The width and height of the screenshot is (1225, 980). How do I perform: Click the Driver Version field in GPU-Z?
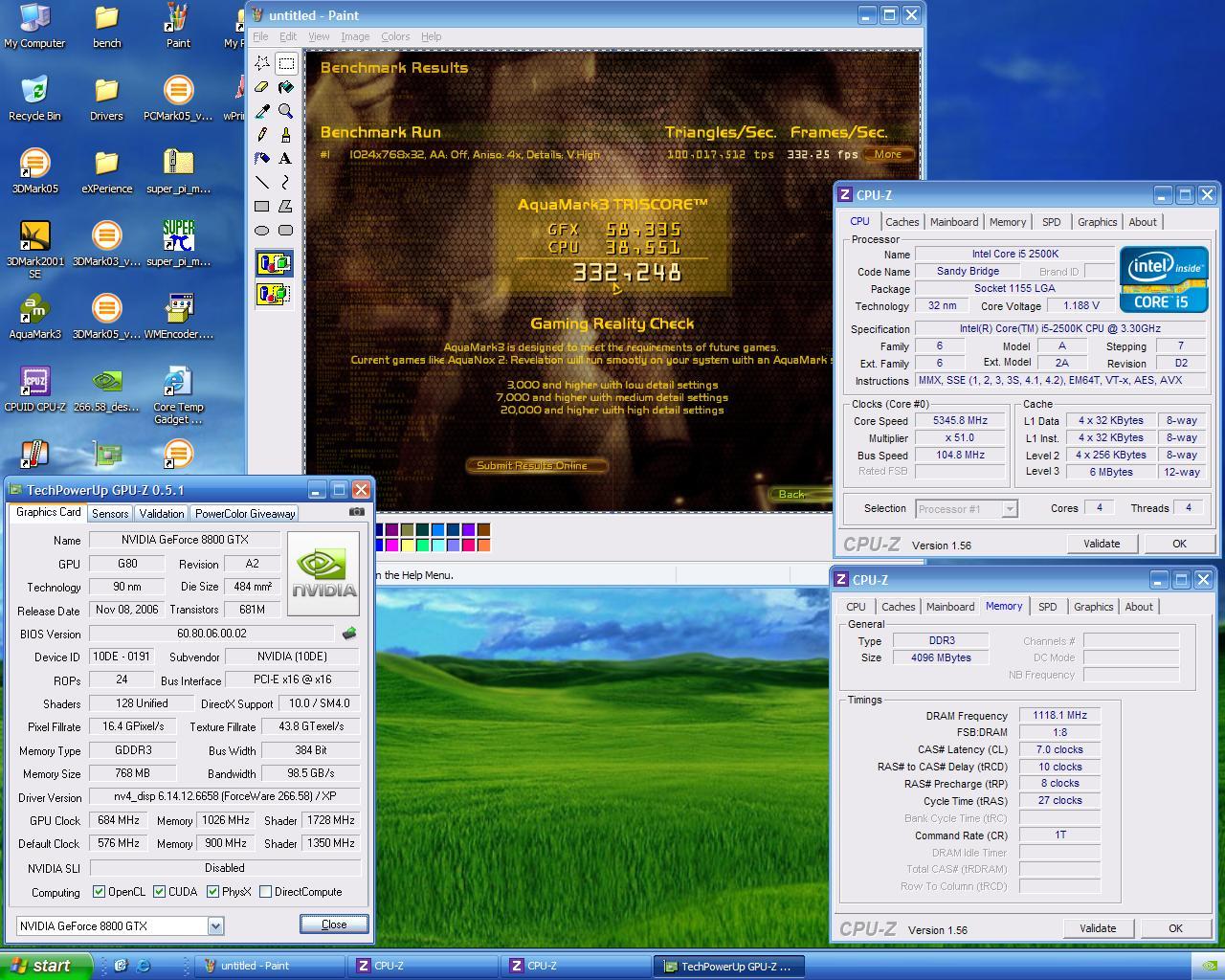[225, 796]
